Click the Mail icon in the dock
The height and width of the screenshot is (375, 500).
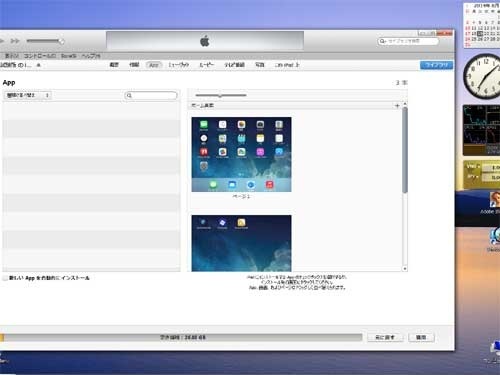pyautogui.click(x=232, y=184)
